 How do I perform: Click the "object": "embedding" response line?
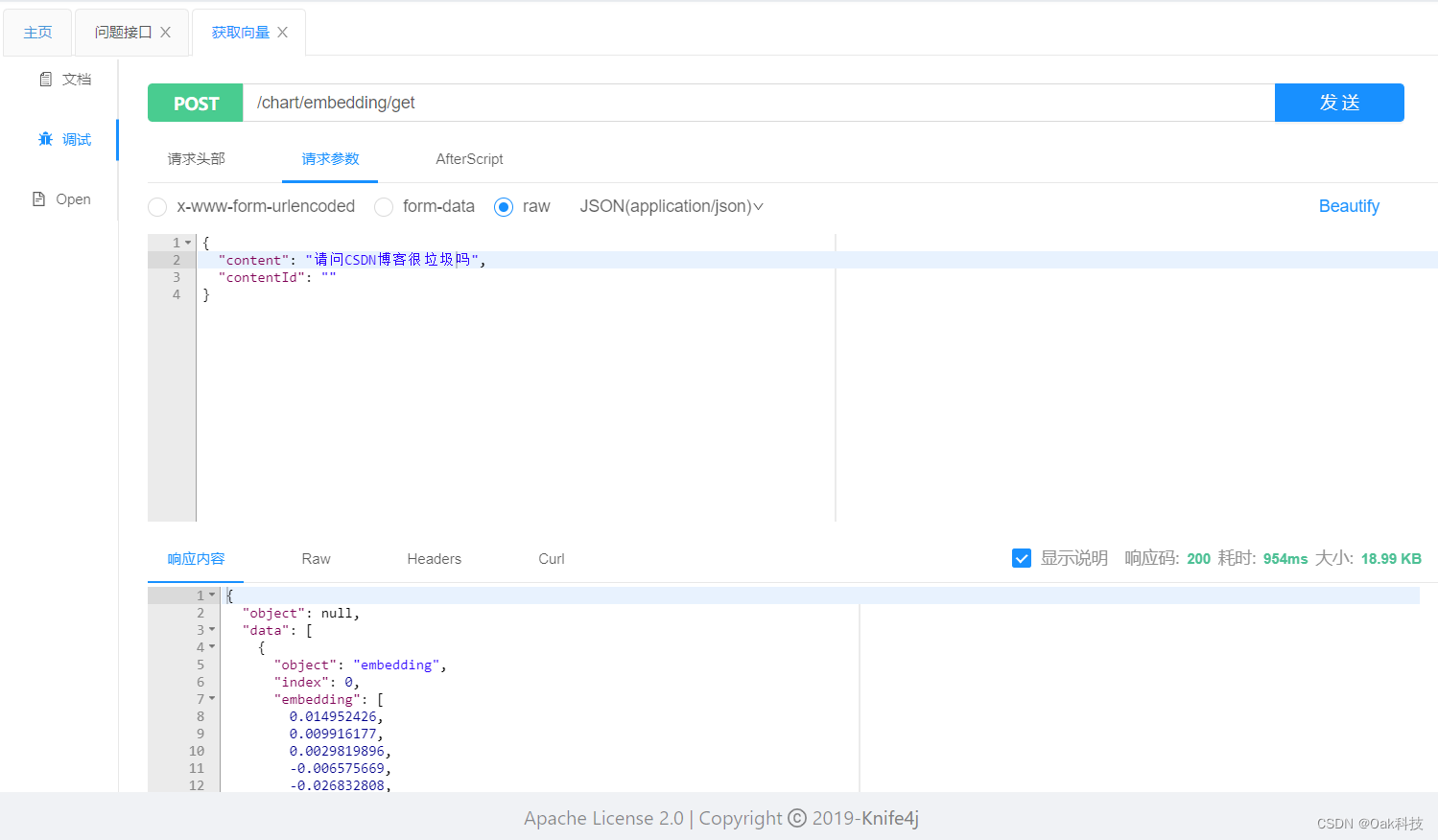(x=361, y=665)
